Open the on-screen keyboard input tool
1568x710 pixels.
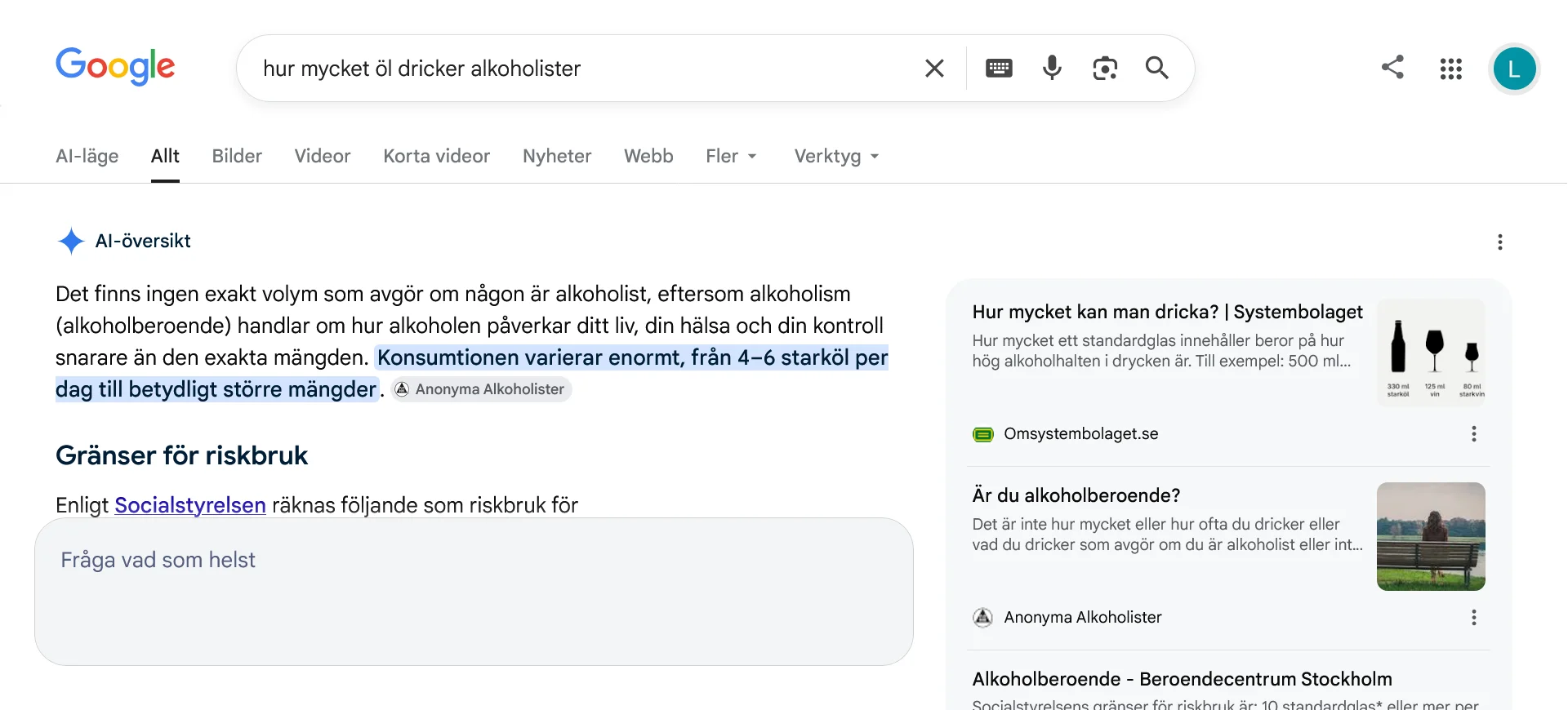click(x=999, y=69)
